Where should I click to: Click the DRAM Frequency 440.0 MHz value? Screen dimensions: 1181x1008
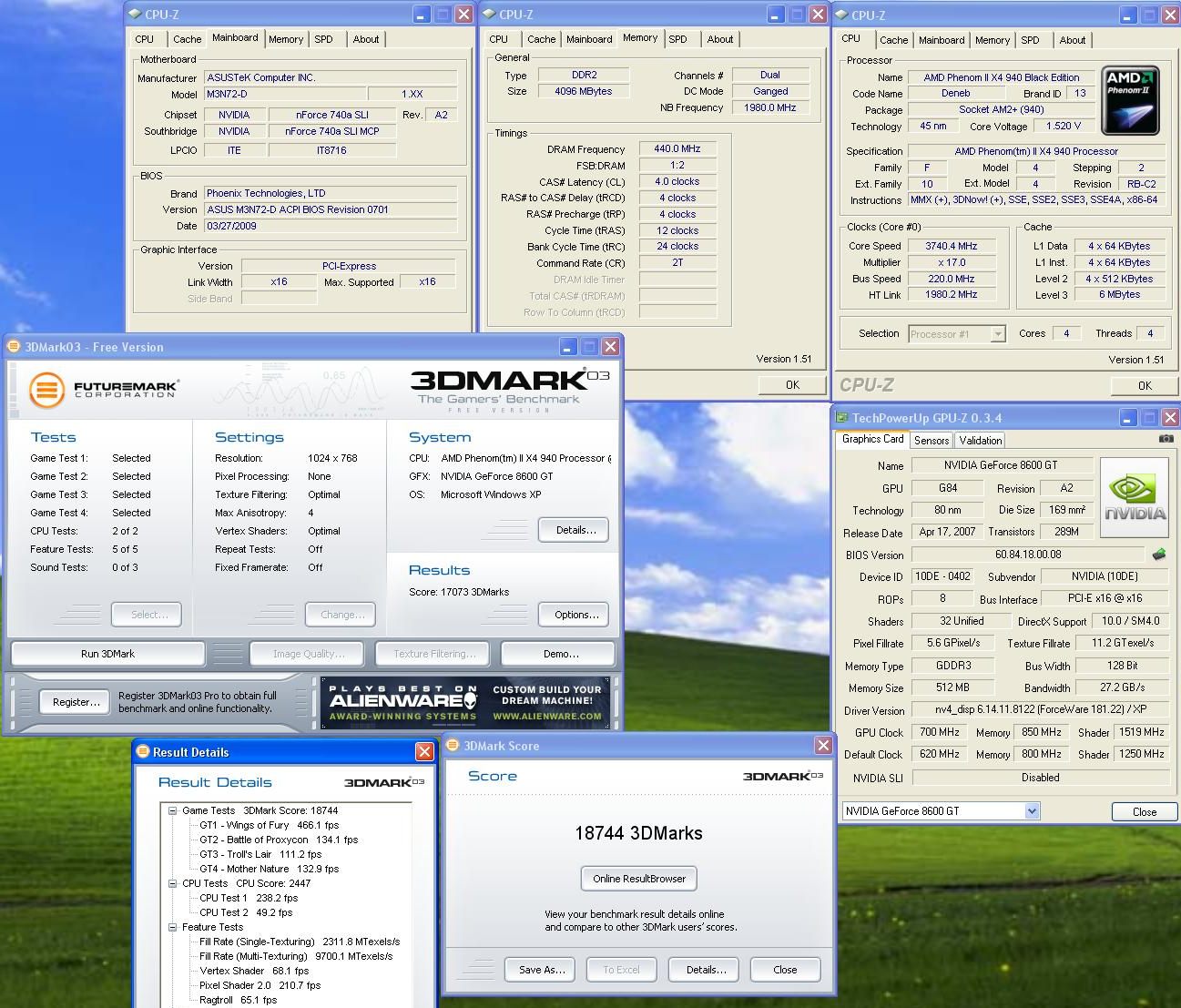coord(677,149)
